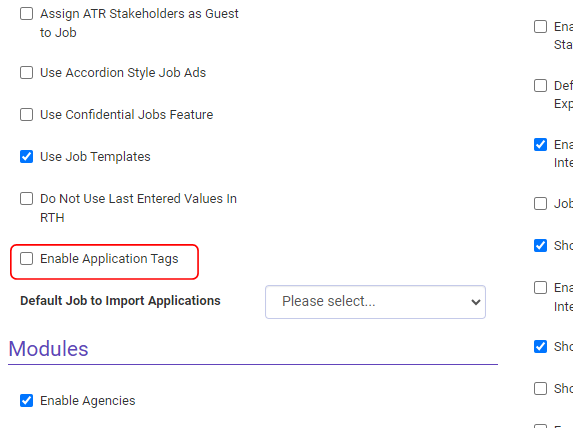Tick the Use Confidential Jobs Feature checkbox

click(x=26, y=115)
